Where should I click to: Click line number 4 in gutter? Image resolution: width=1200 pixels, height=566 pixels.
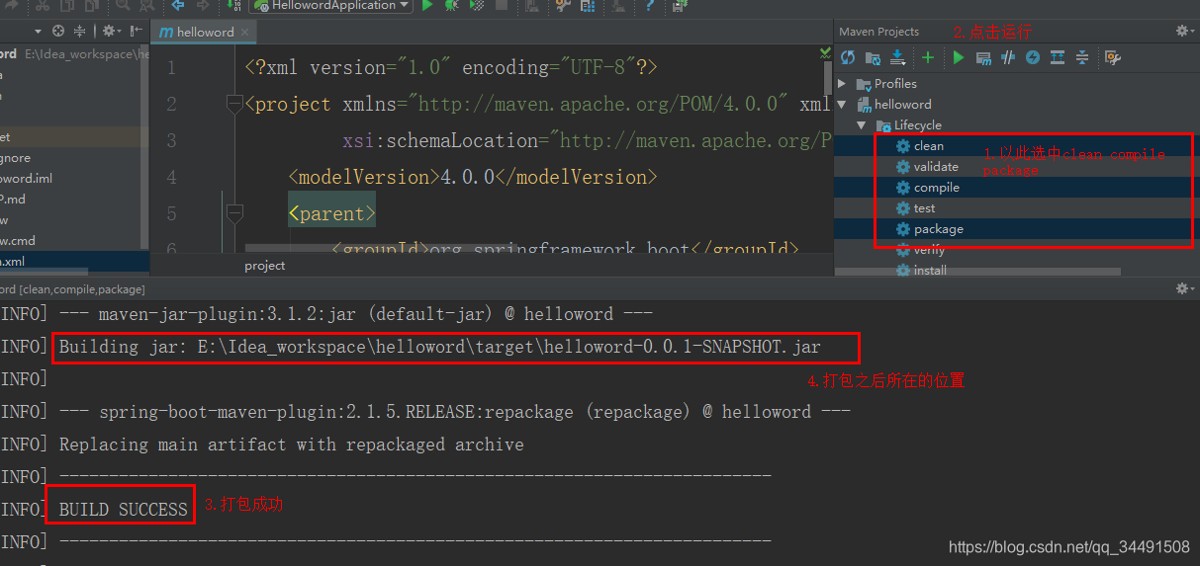(171, 177)
